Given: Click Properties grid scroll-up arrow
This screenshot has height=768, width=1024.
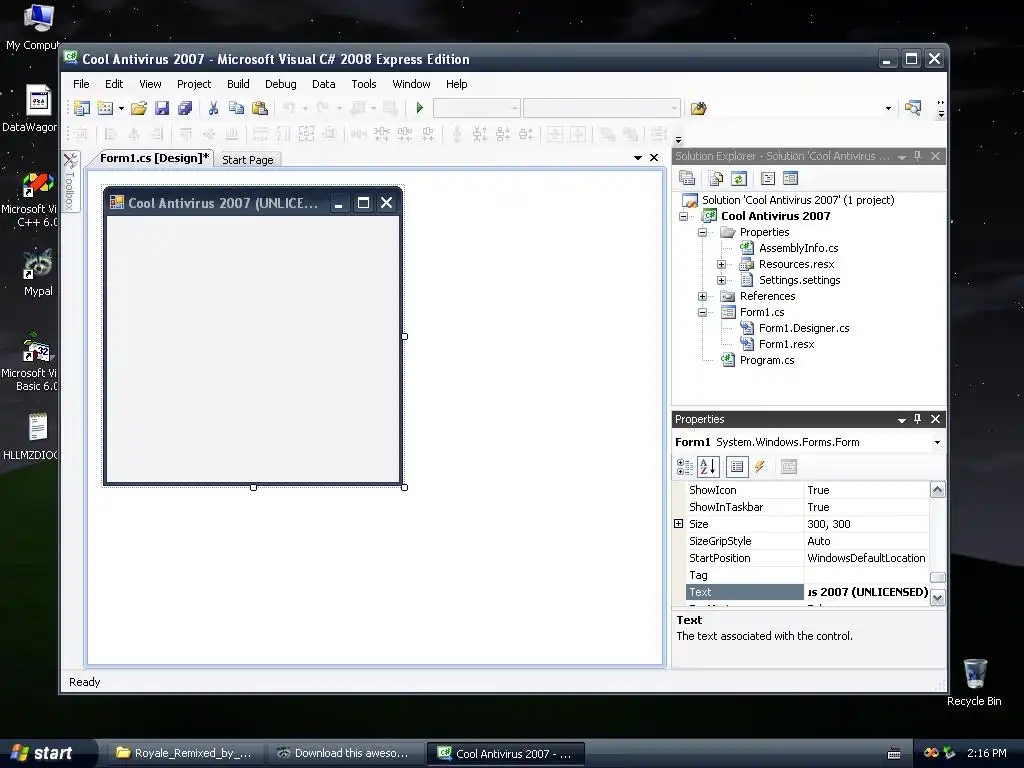Looking at the screenshot, I should [x=937, y=490].
